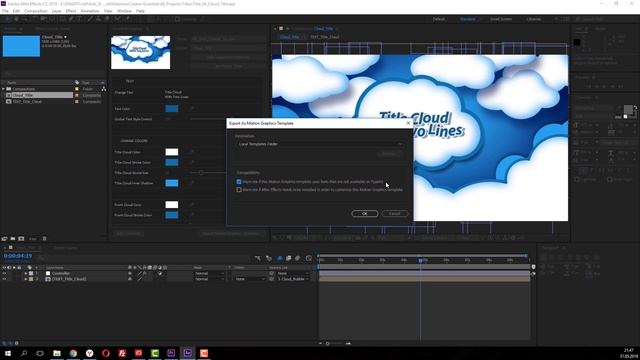Uncheck the warning about fonts unavailable on Typekit
This screenshot has height=360, width=640.
(239, 182)
